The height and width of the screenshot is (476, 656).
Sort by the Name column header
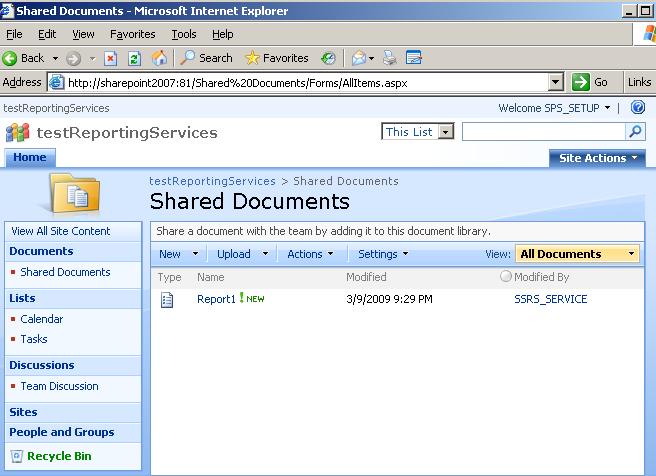[210, 277]
